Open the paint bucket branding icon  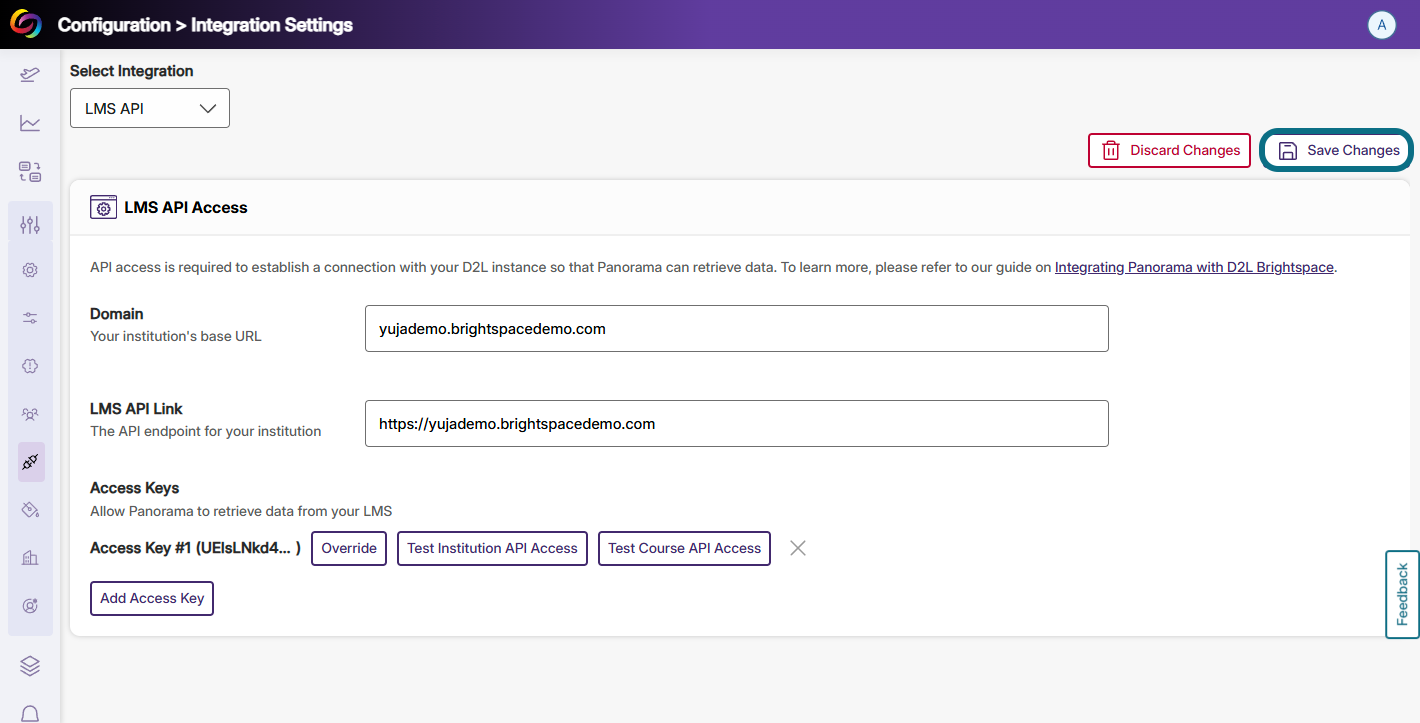pos(30,510)
